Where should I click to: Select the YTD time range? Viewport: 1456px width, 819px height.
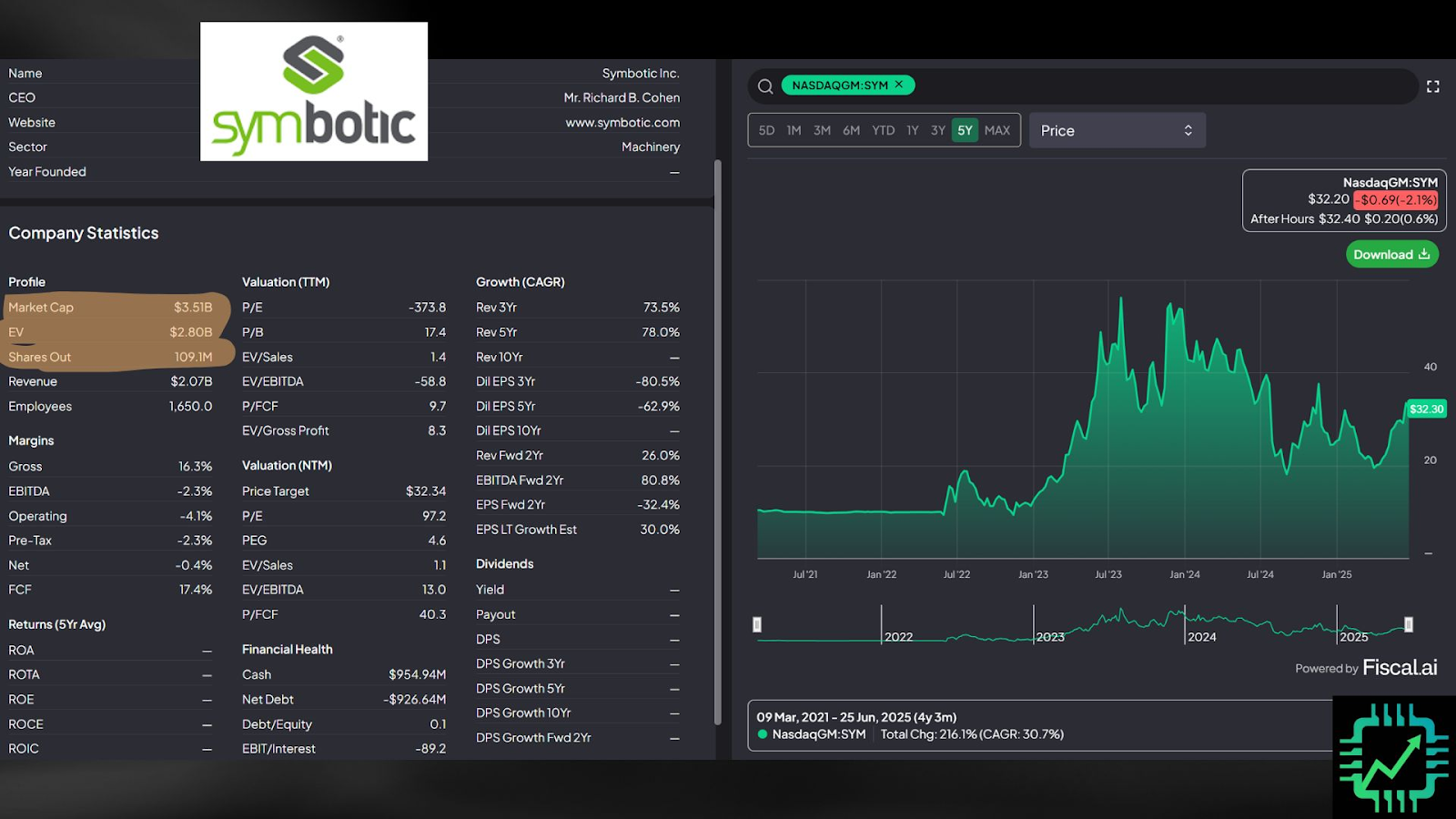point(883,130)
